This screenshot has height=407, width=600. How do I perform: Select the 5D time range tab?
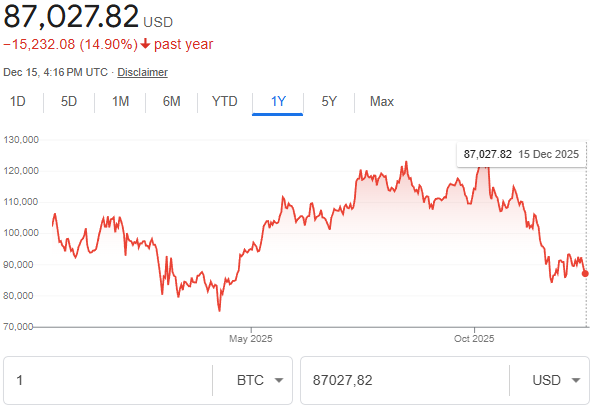click(69, 101)
